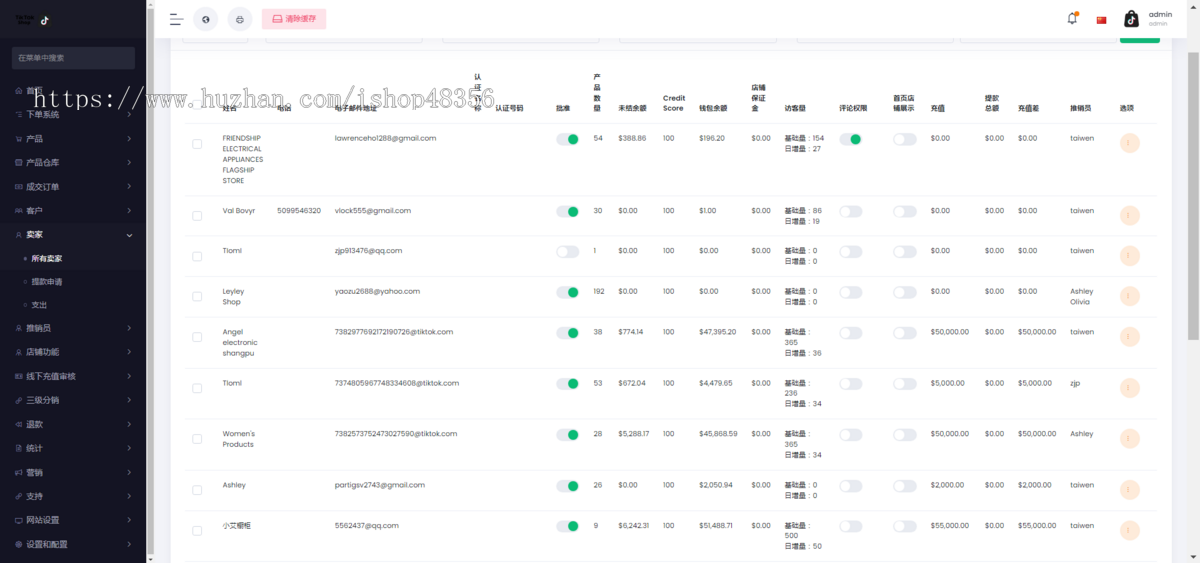This screenshot has width=1200, height=563.
Task: Disable approval toggle for Ashley seller
Action: point(567,486)
